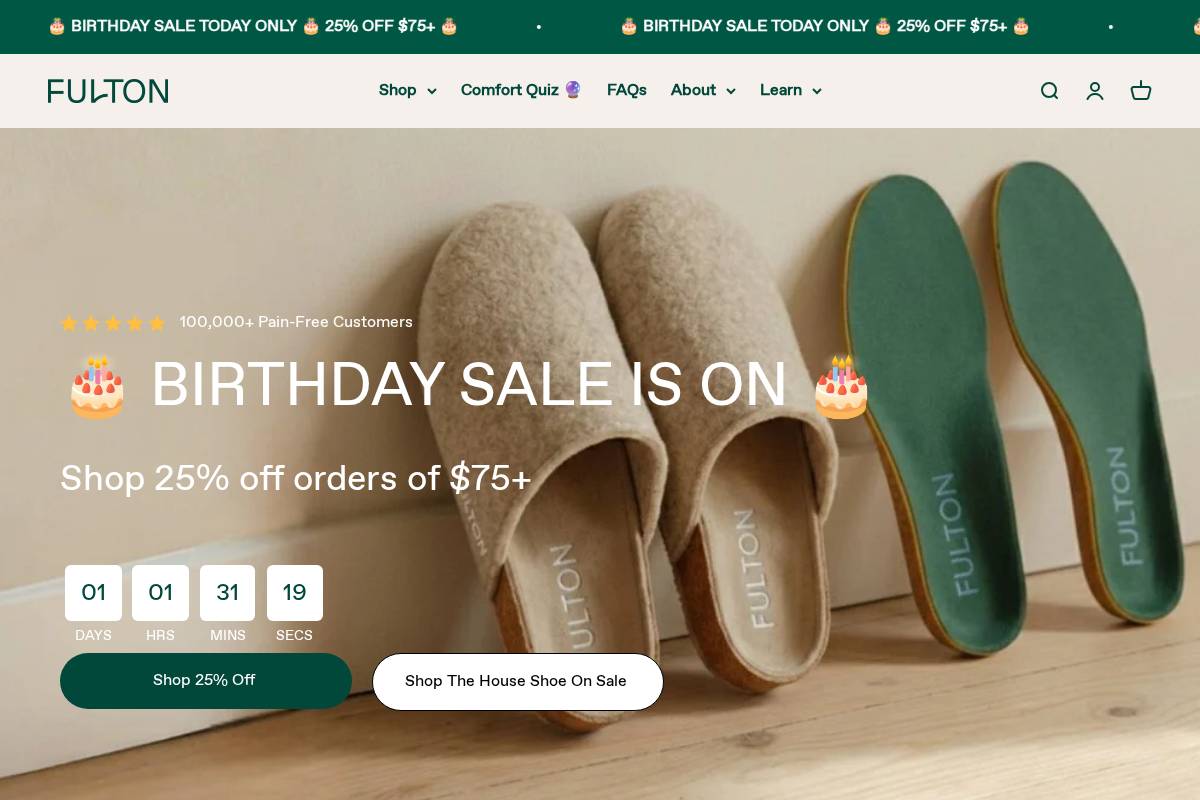Click the five-star rating icons
This screenshot has width=1200, height=800.
[113, 323]
